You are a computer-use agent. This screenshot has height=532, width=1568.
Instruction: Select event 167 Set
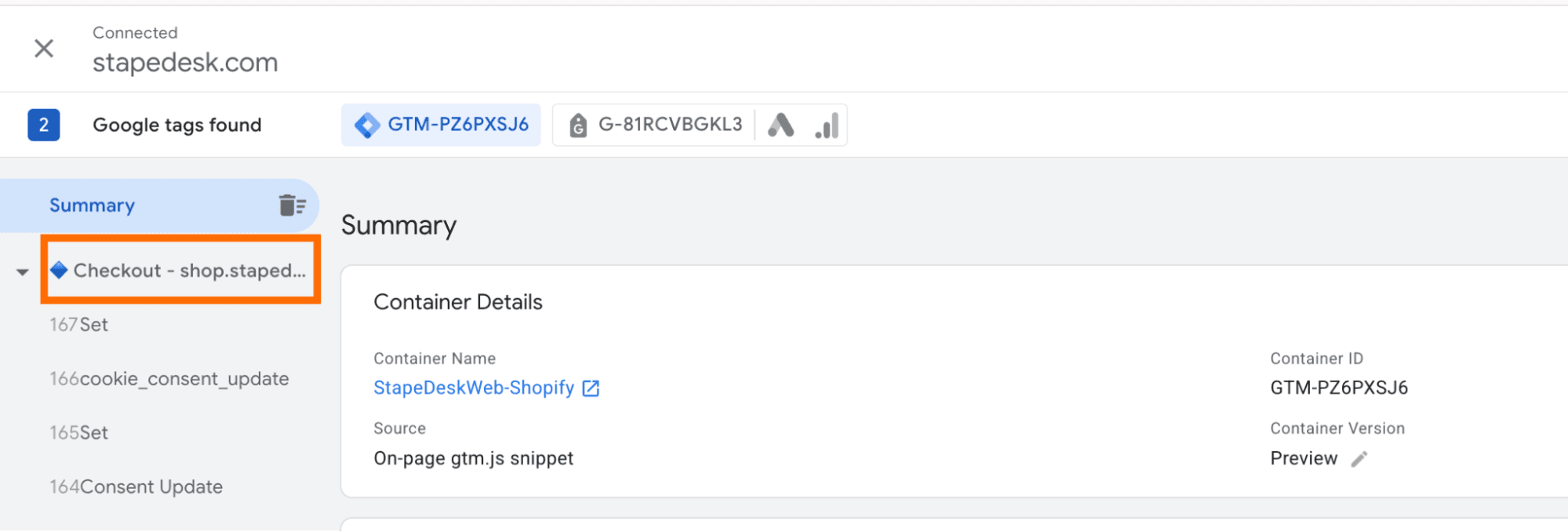(x=78, y=324)
